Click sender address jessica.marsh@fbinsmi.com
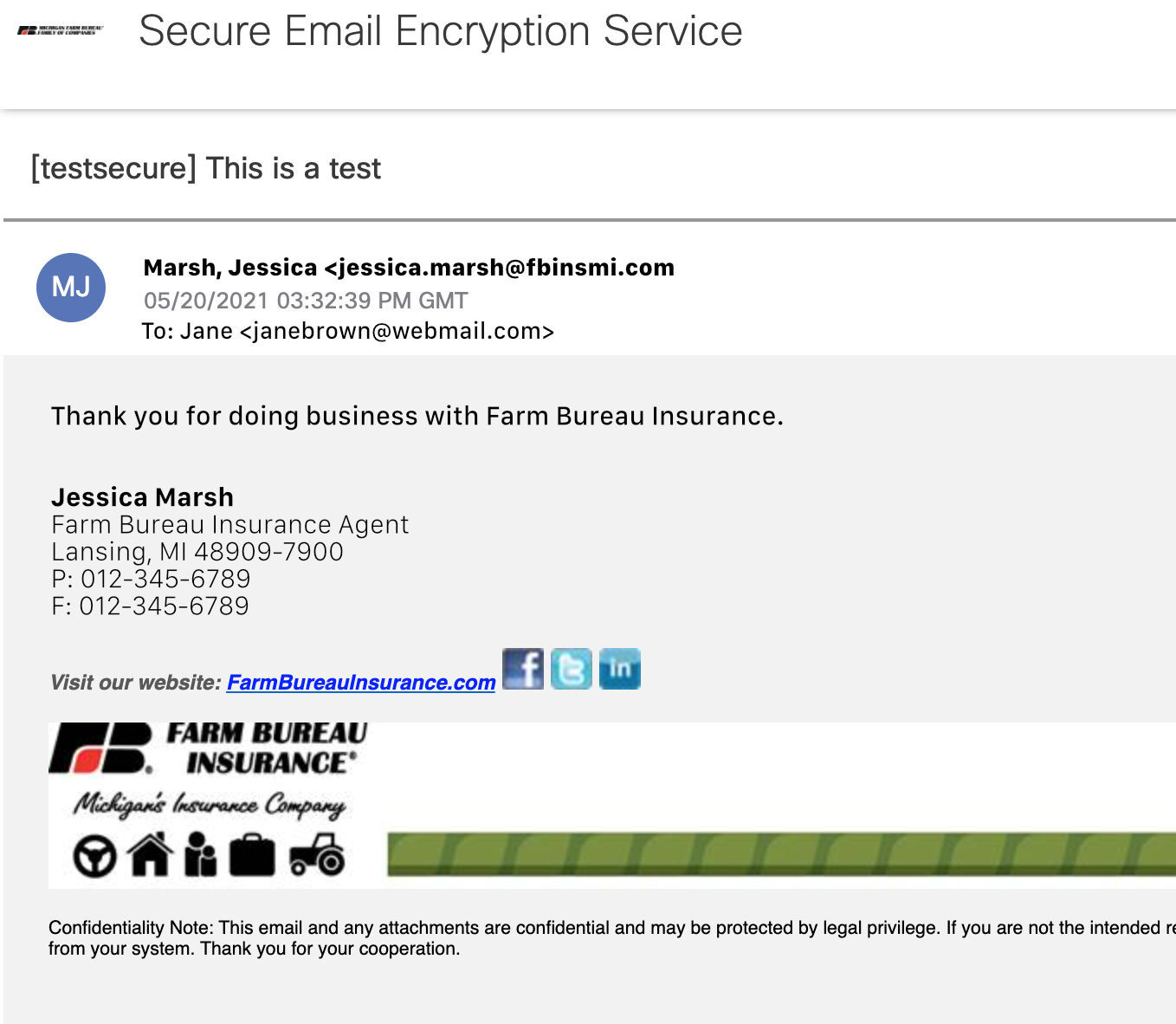Image resolution: width=1176 pixels, height=1024 pixels. point(506,268)
